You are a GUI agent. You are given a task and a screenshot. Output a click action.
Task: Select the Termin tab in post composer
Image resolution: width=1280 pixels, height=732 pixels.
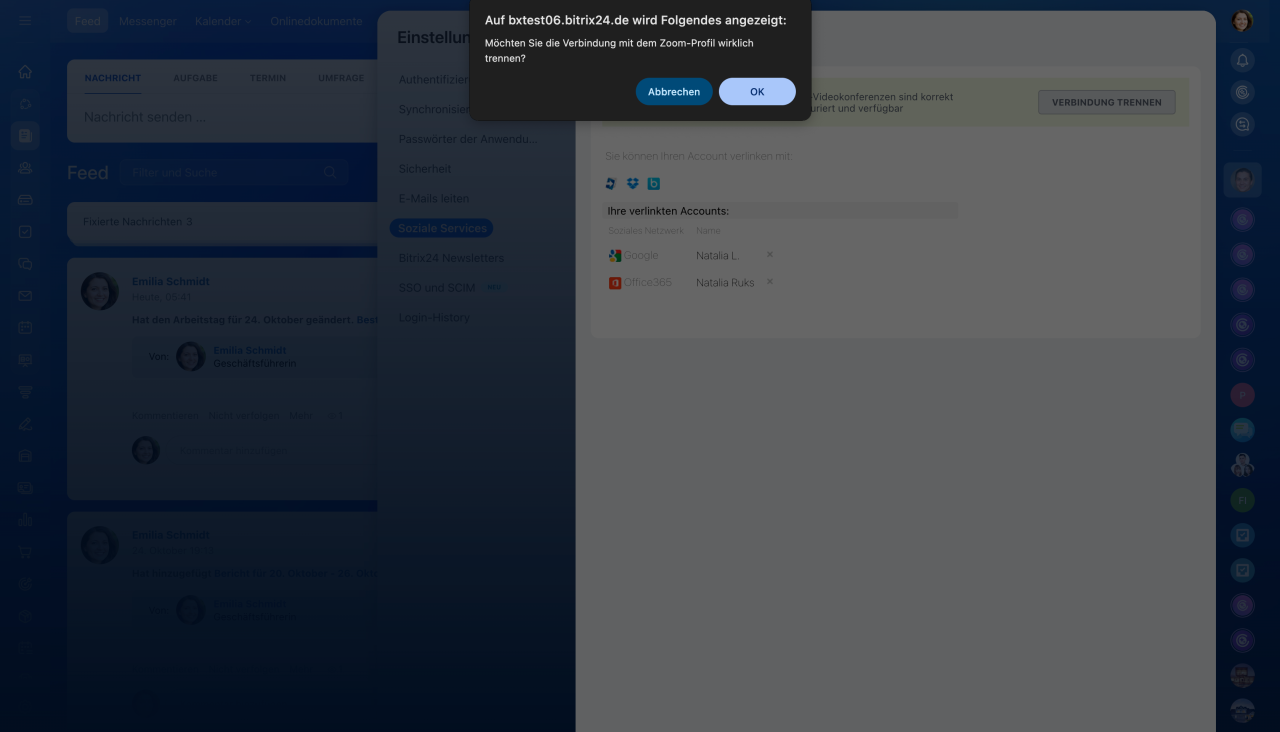[268, 78]
